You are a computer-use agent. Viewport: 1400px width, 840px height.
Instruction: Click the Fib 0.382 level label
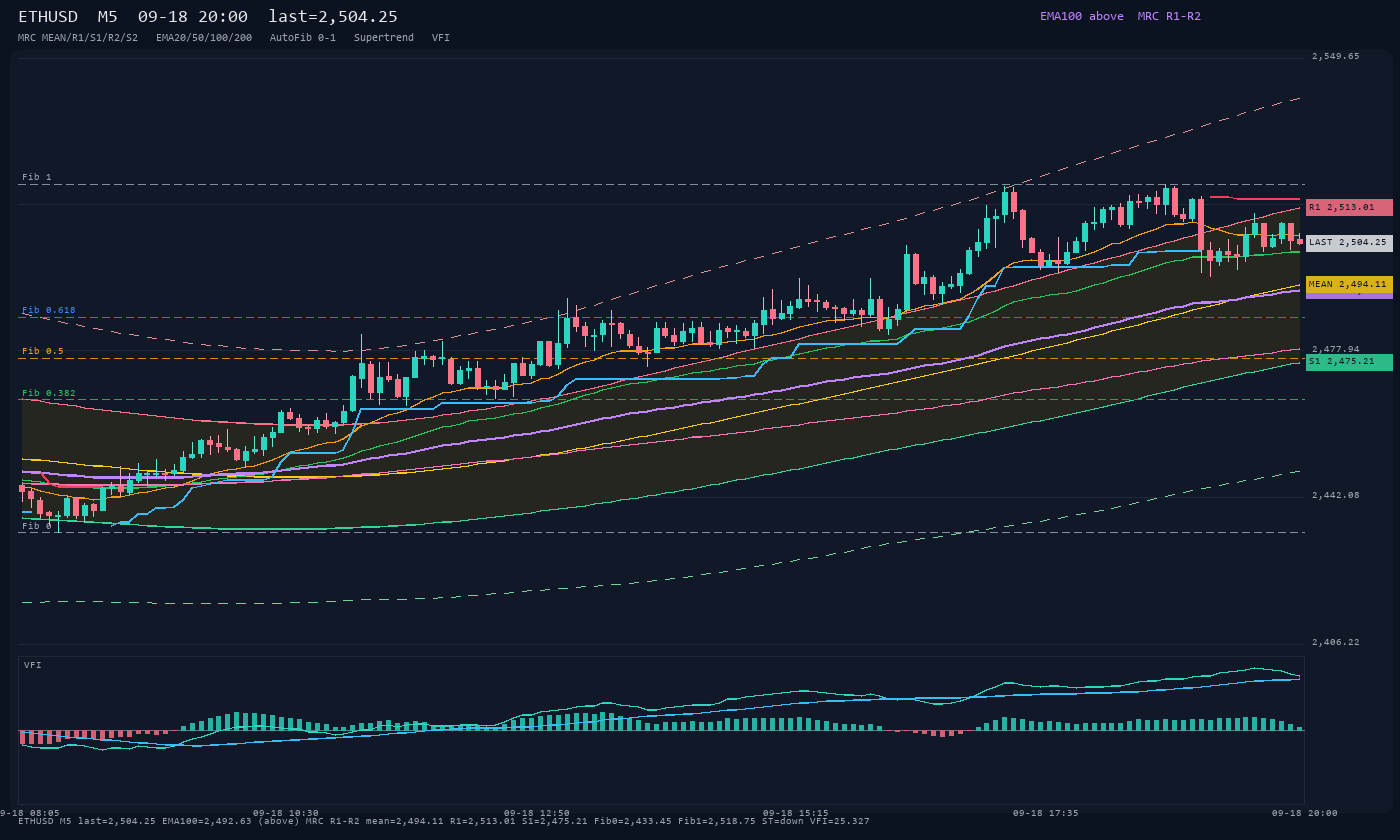click(x=49, y=393)
